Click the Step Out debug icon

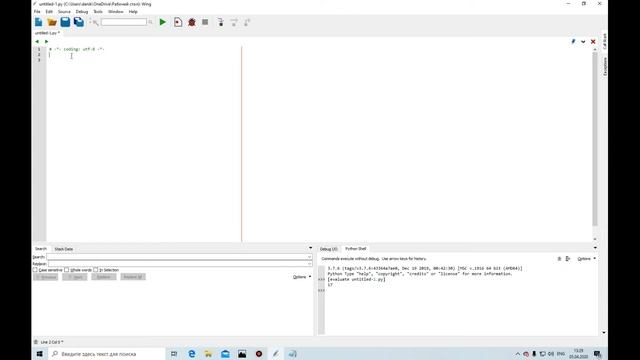tap(247, 22)
